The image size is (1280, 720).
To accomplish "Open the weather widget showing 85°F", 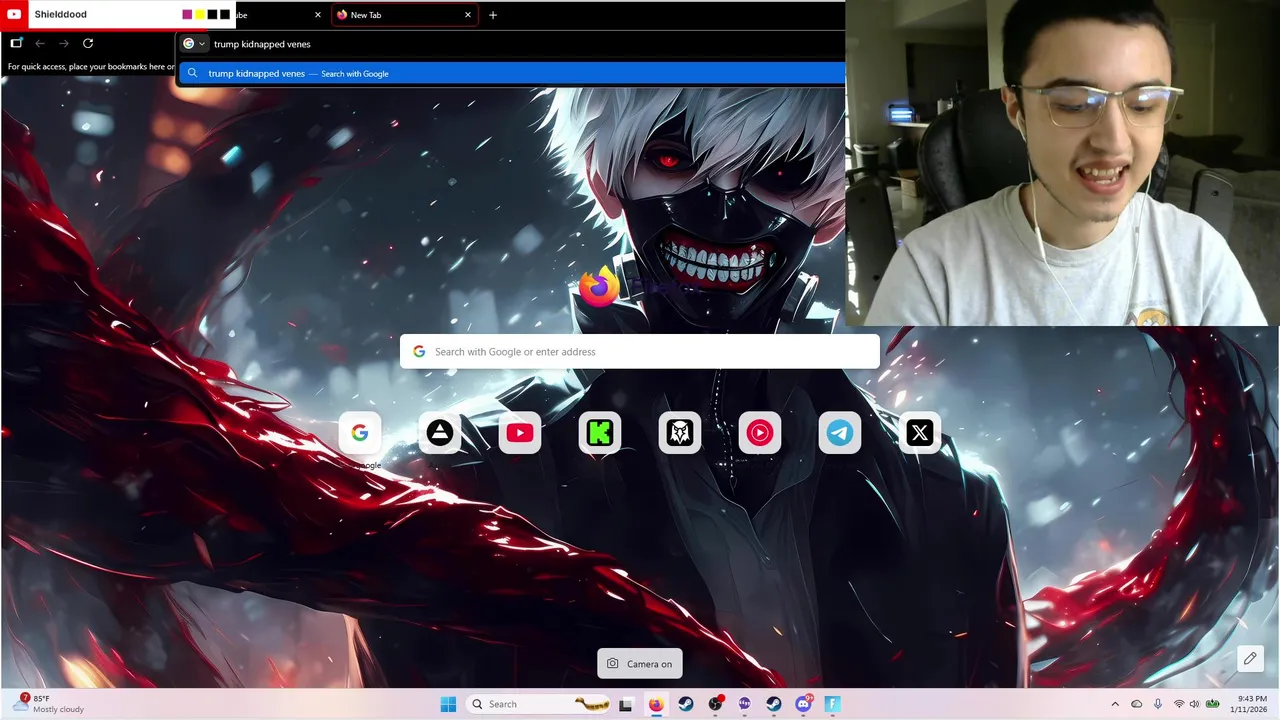I will click(x=48, y=704).
